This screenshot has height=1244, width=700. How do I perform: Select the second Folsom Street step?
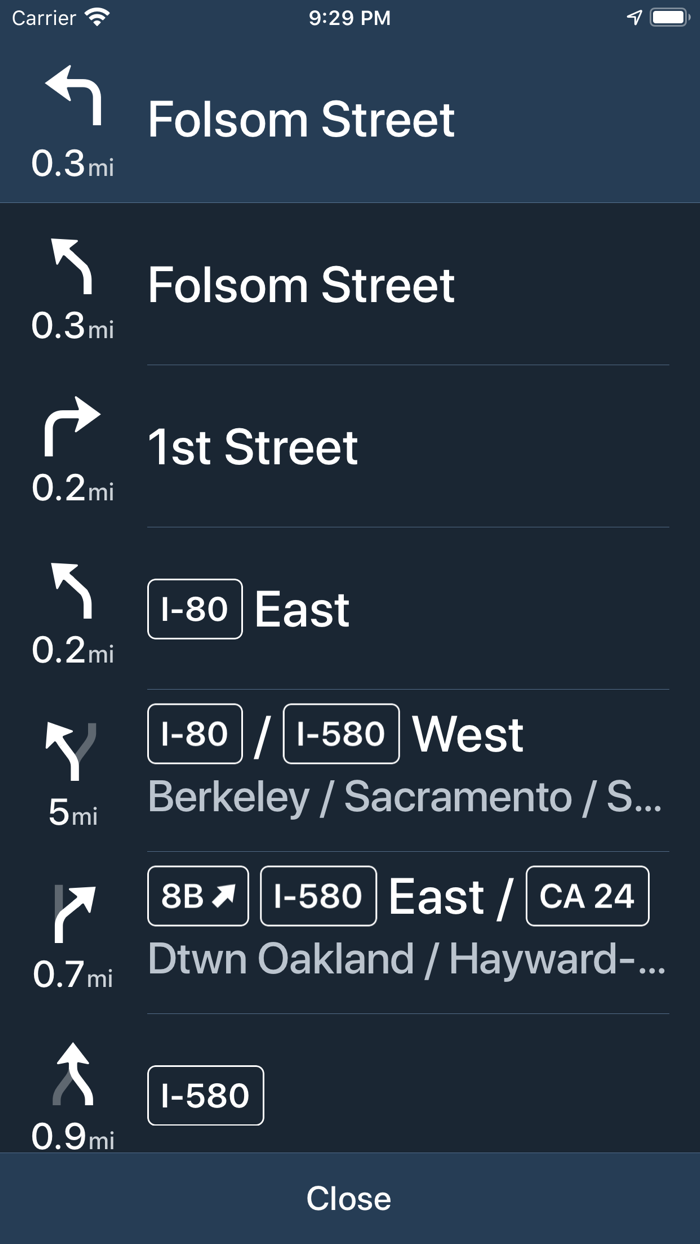[x=301, y=285]
